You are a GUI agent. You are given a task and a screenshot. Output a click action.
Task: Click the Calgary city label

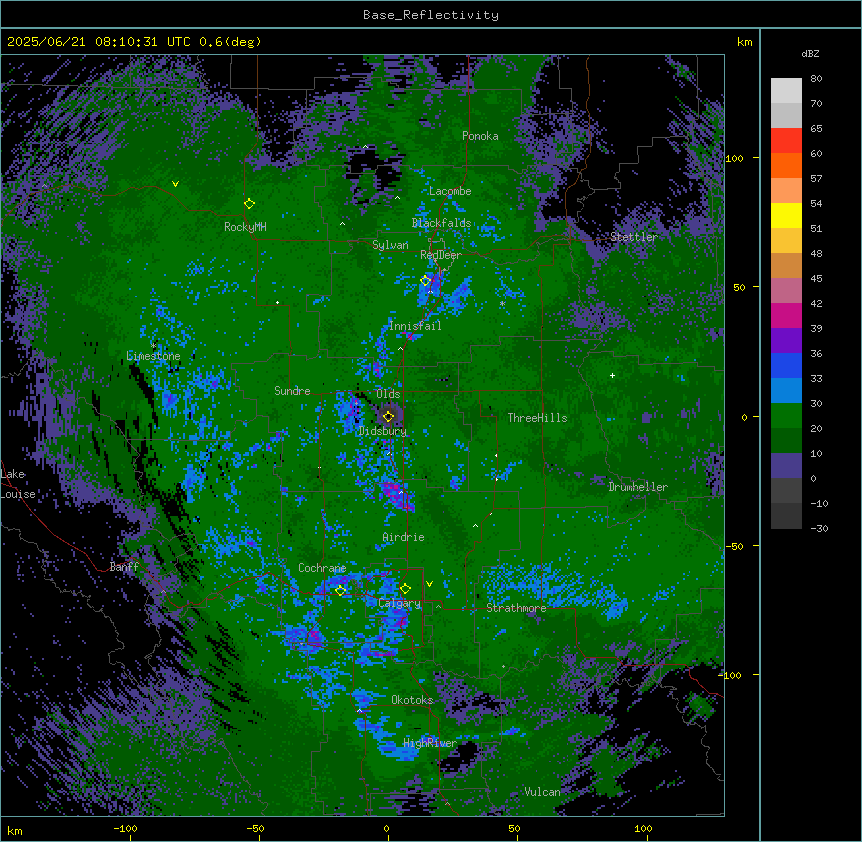pos(399,603)
